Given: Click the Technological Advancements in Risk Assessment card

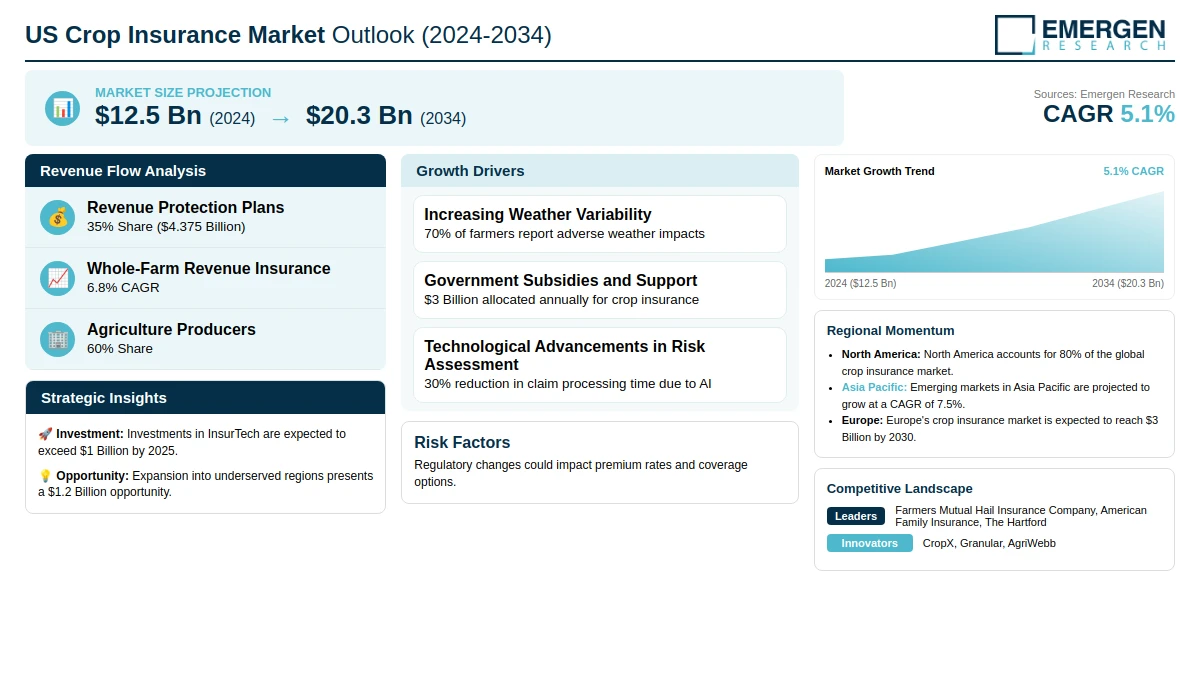Looking at the screenshot, I should [599, 364].
